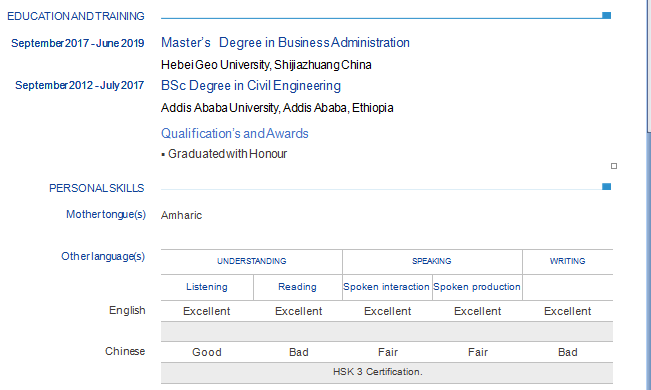Click the September 2017 - June 2019 date

click(x=78, y=43)
